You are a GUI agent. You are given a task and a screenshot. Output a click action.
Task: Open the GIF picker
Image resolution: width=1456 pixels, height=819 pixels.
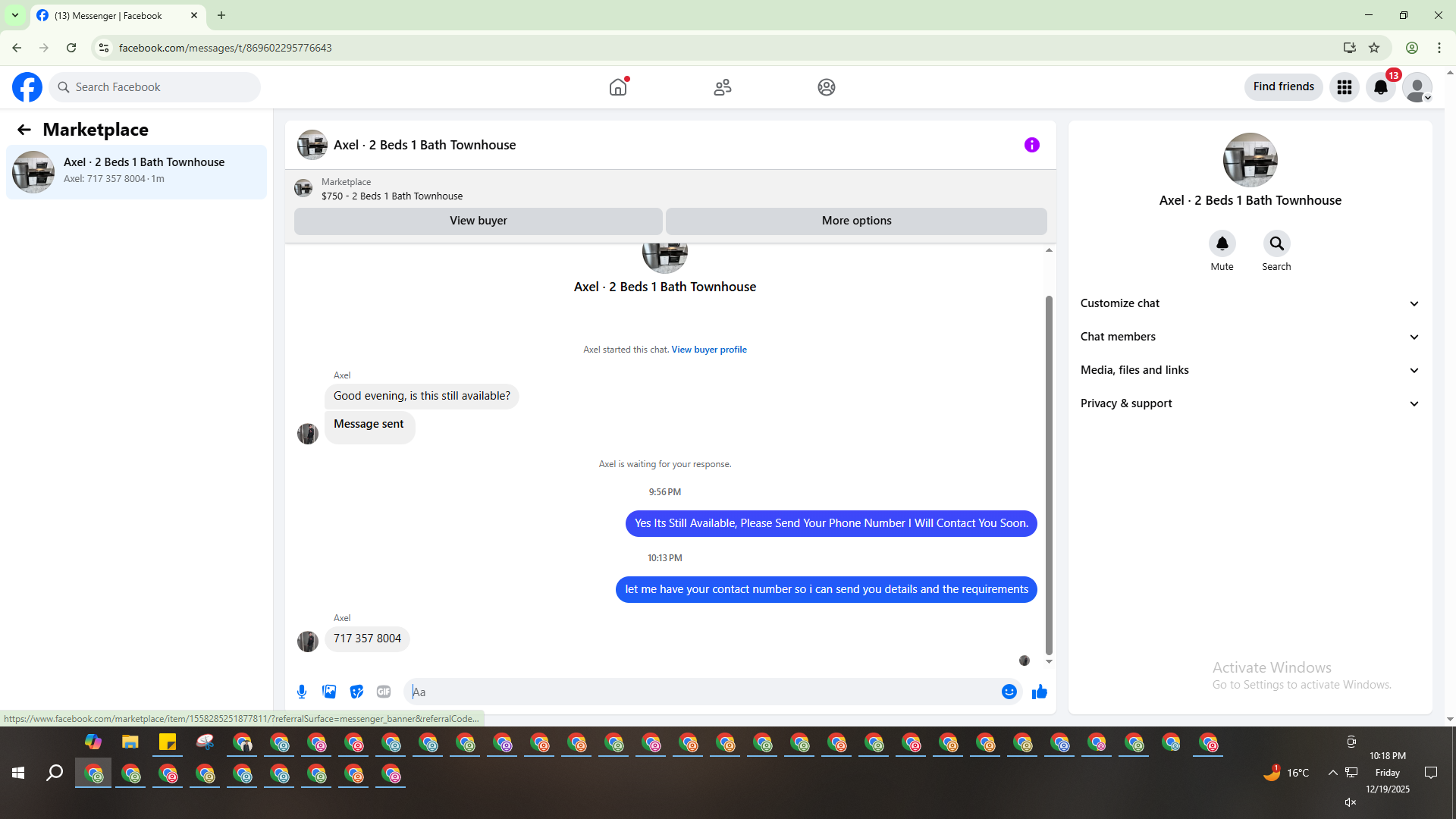coord(384,692)
